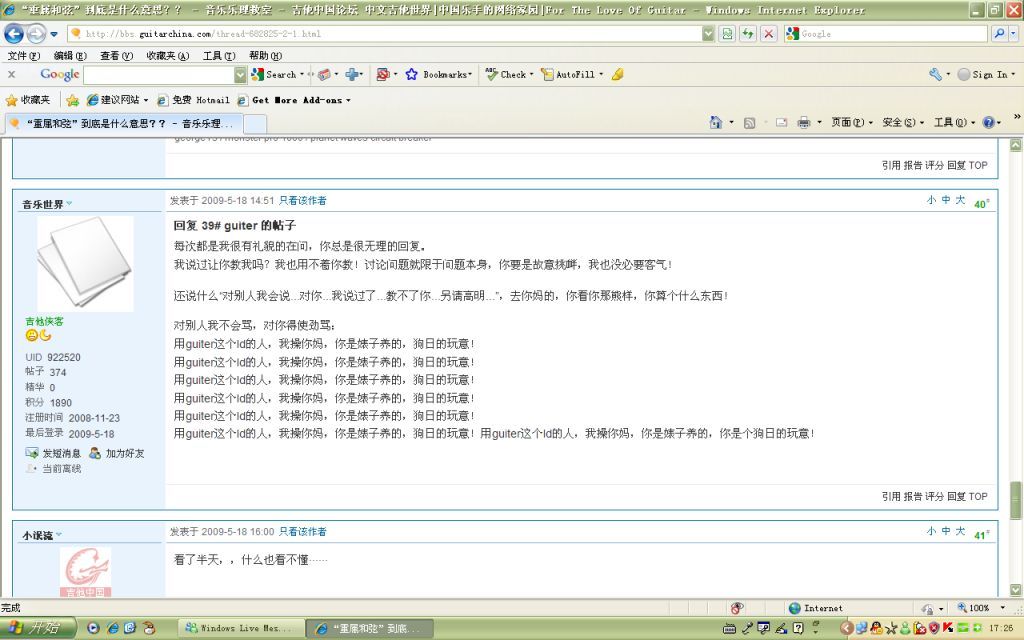Select the 大 font size option on post 40
The image size is (1024, 640).
tap(960, 200)
